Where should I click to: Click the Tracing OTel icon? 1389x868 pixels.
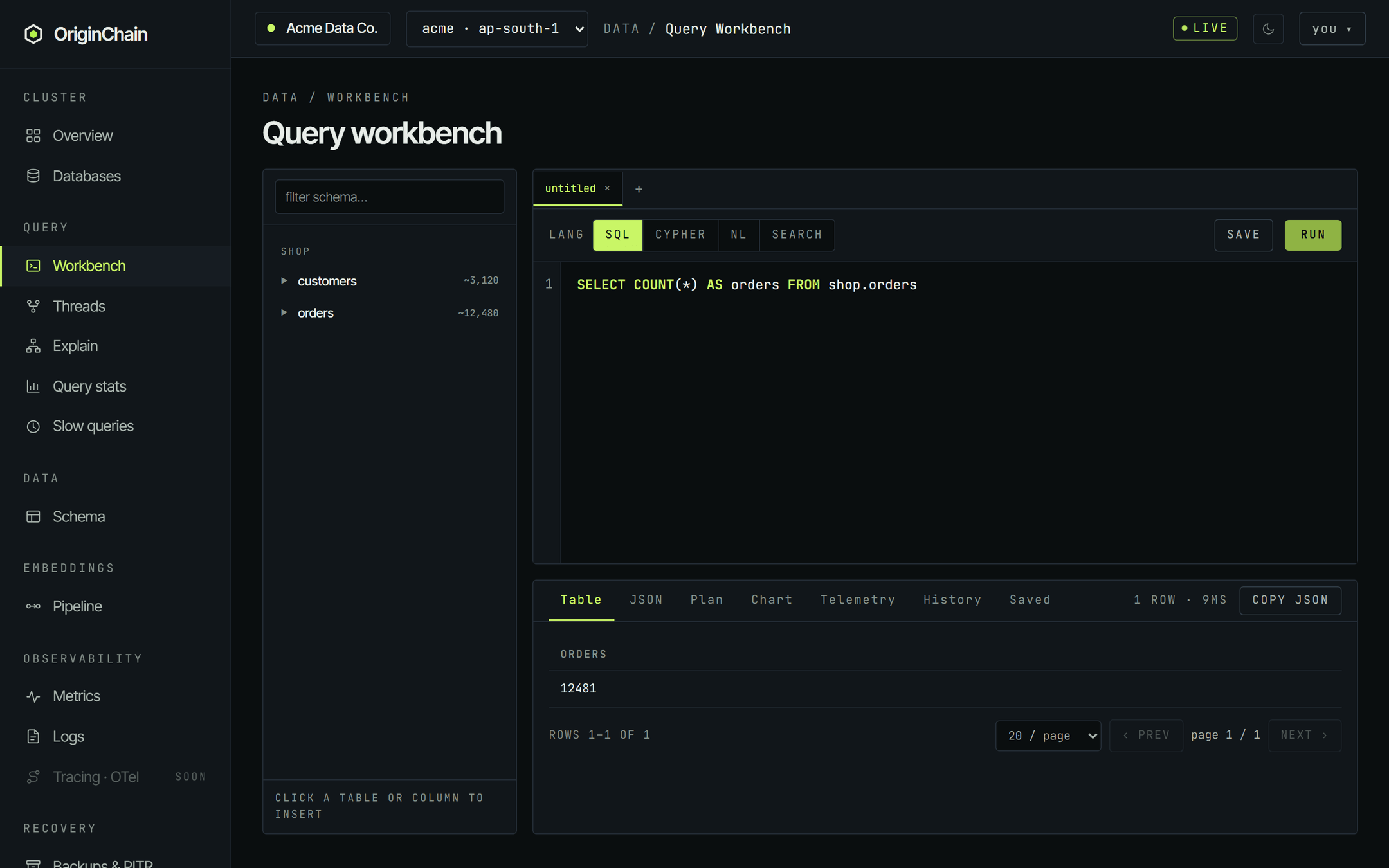(x=33, y=777)
